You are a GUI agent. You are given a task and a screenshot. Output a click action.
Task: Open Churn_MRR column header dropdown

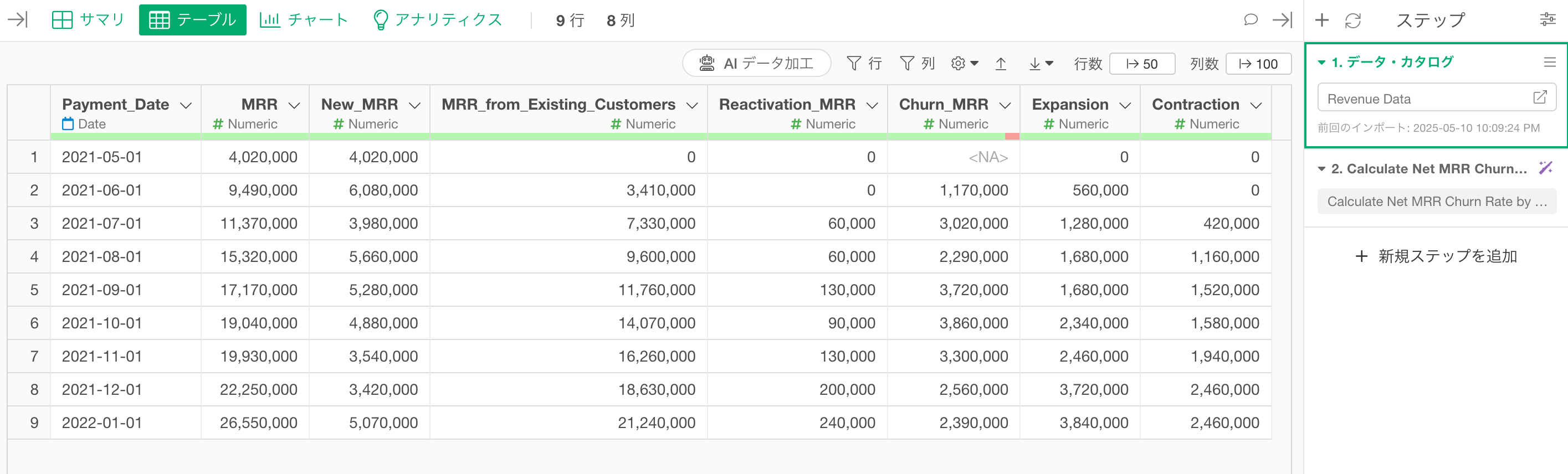pos(1006,105)
